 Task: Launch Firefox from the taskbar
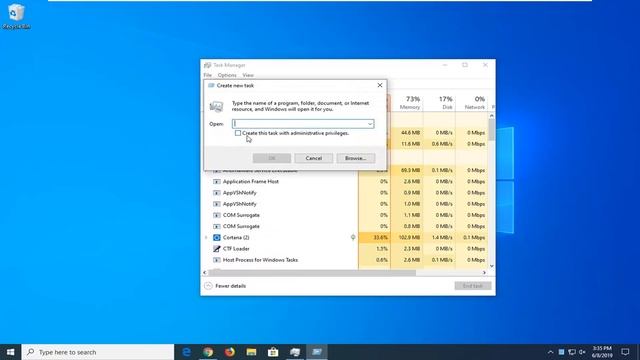230,352
